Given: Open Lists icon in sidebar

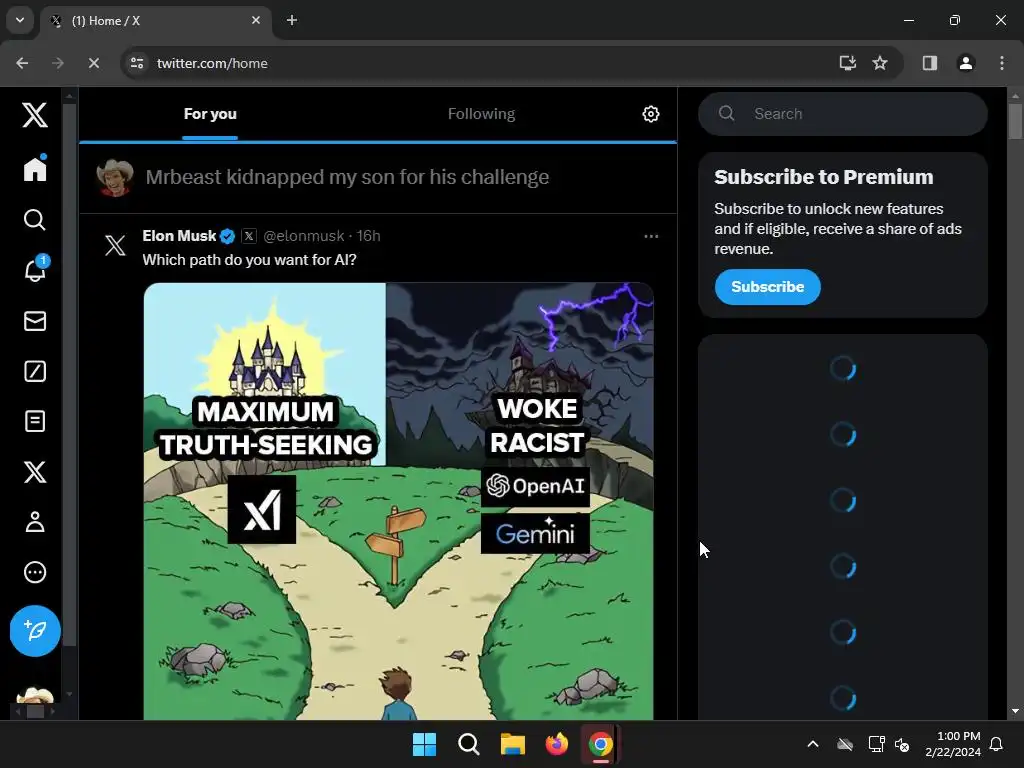Looking at the screenshot, I should click(x=35, y=421).
